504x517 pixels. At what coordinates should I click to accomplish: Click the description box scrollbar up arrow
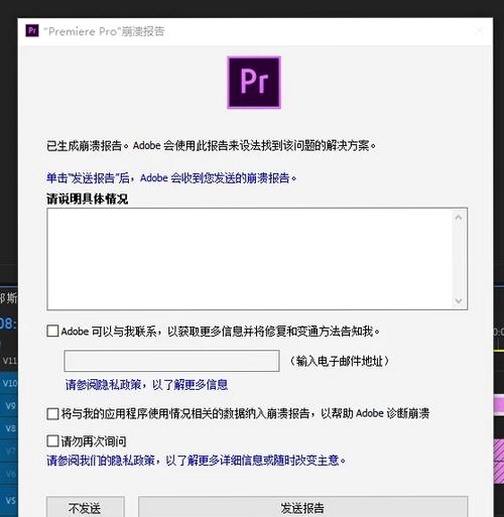[459, 218]
